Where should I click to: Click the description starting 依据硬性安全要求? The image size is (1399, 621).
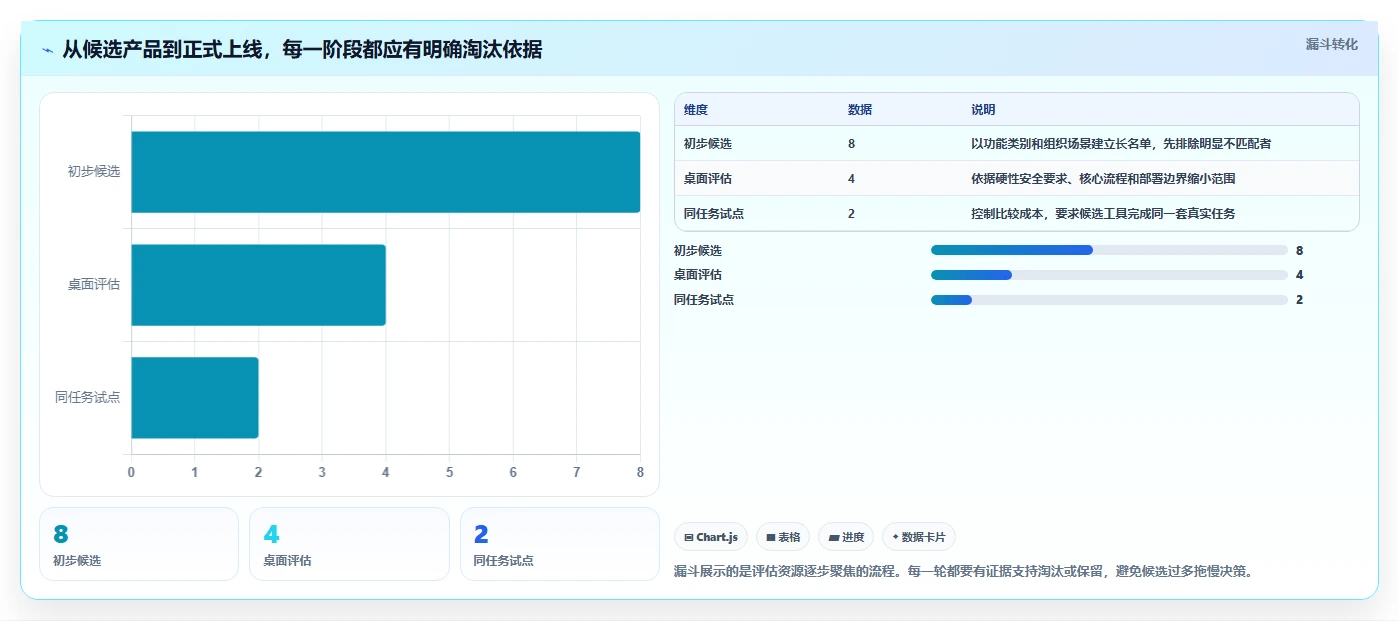coord(1105,179)
